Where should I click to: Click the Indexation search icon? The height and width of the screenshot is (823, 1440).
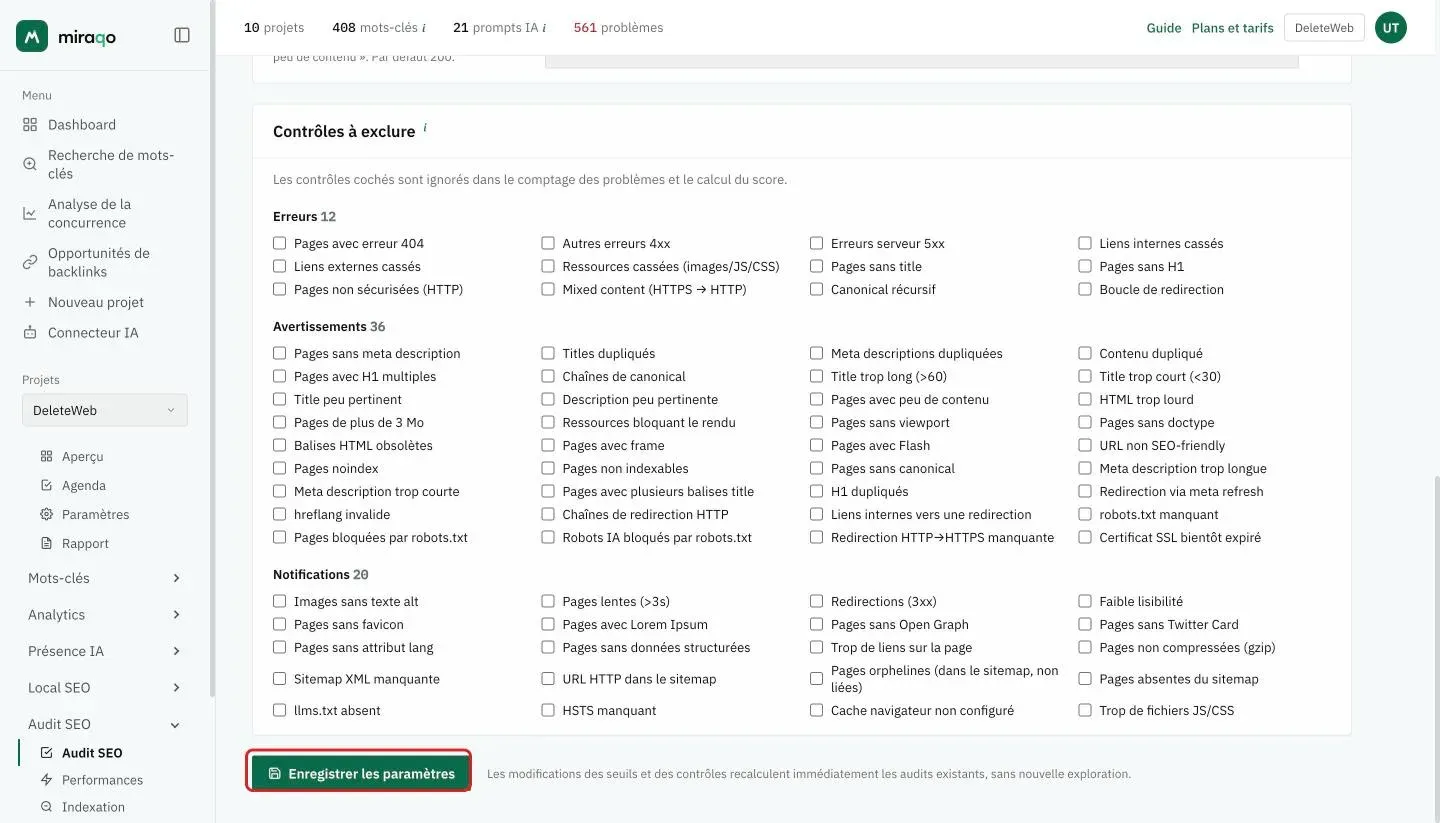coord(46,807)
